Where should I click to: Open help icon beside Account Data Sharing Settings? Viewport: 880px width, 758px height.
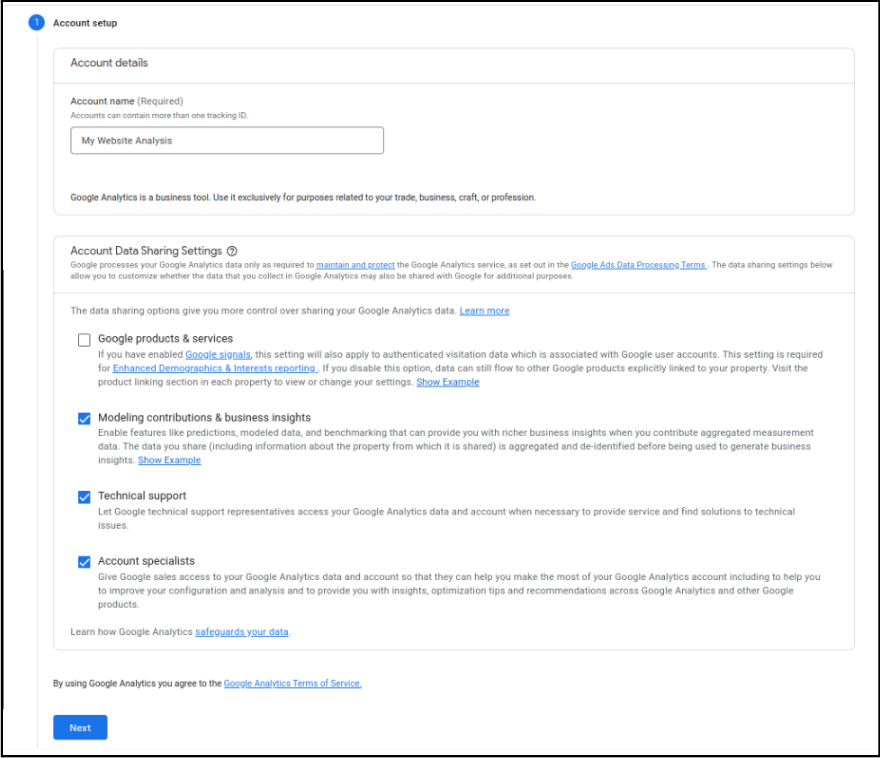[x=232, y=251]
